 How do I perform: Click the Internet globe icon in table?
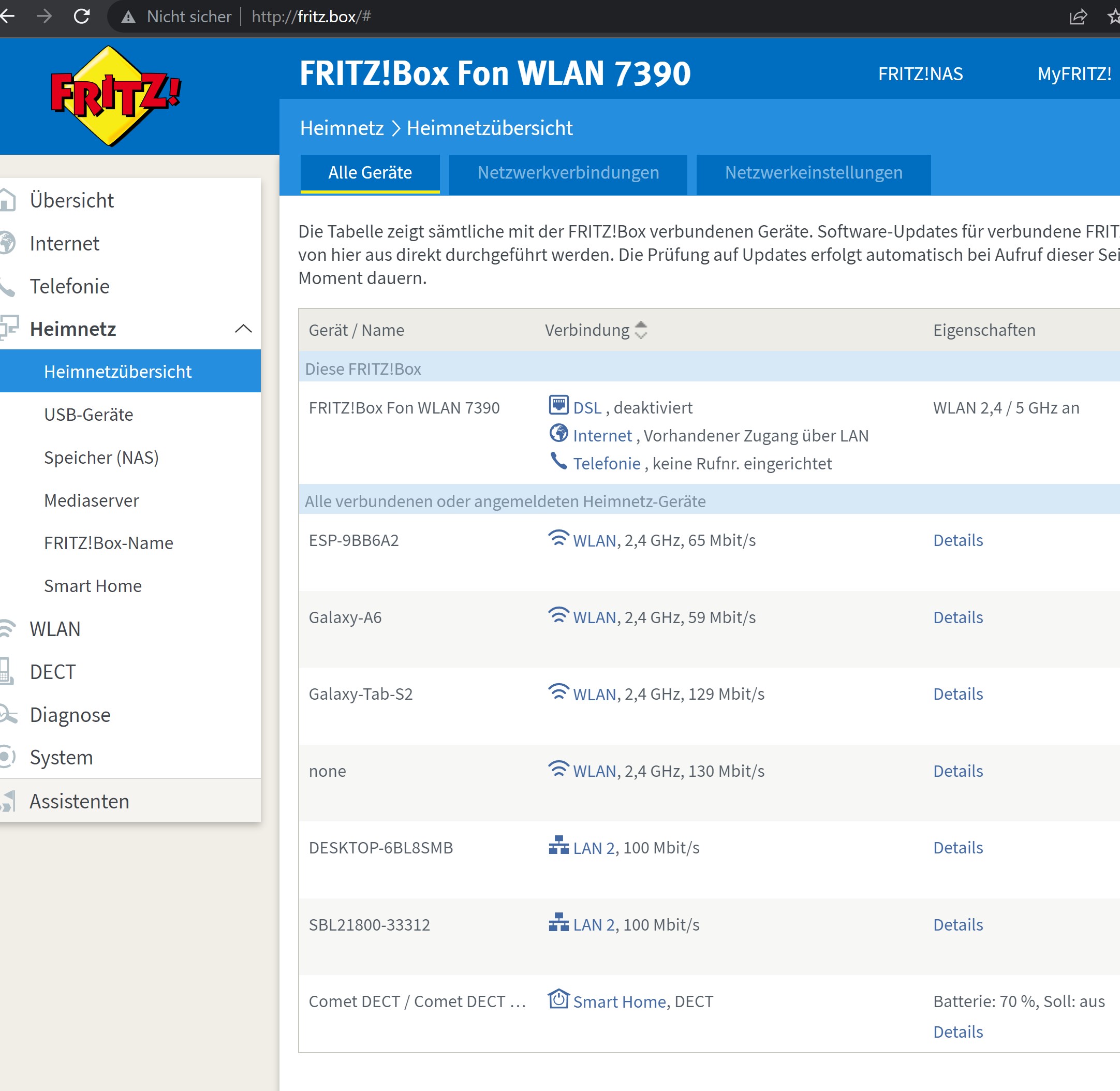coord(558,433)
